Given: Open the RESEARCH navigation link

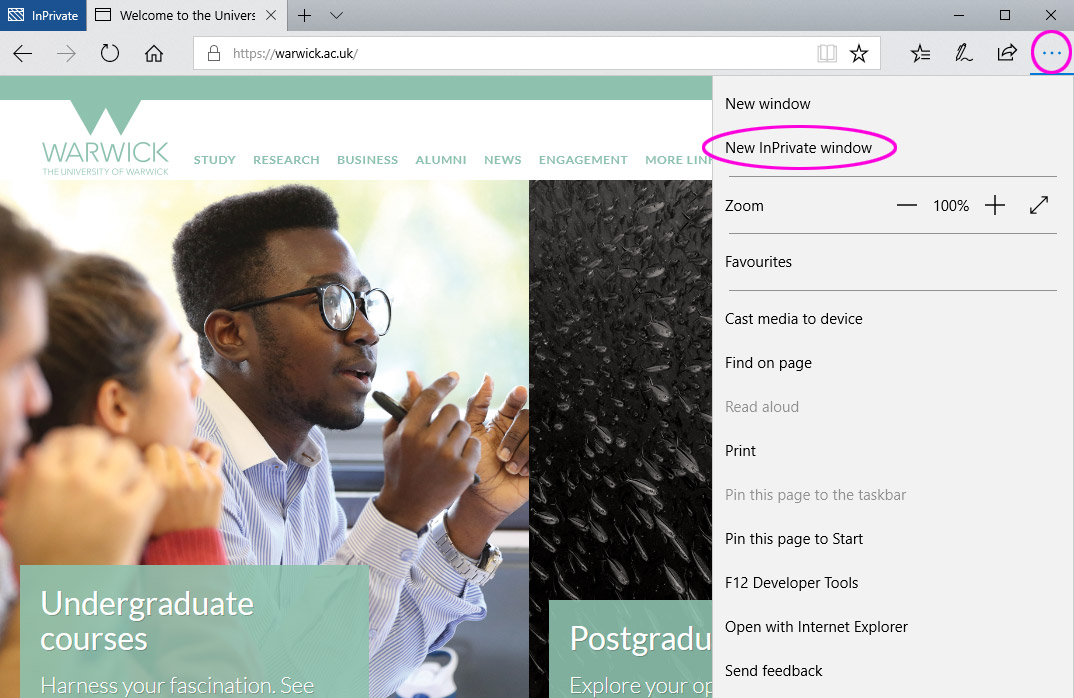Looking at the screenshot, I should [x=286, y=159].
